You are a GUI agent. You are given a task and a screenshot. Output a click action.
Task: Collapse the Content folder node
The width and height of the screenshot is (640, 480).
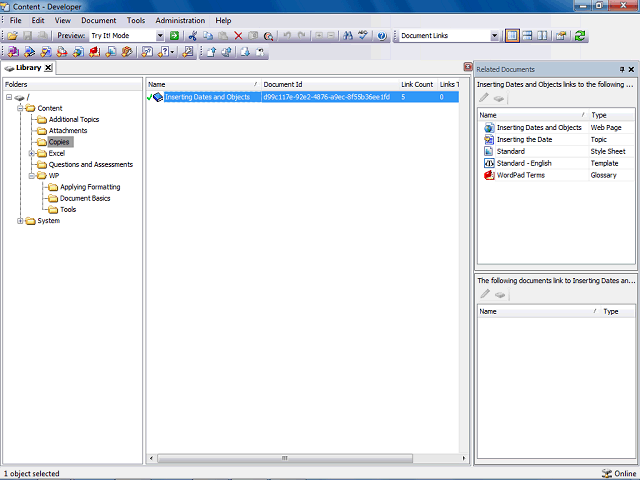click(20, 108)
